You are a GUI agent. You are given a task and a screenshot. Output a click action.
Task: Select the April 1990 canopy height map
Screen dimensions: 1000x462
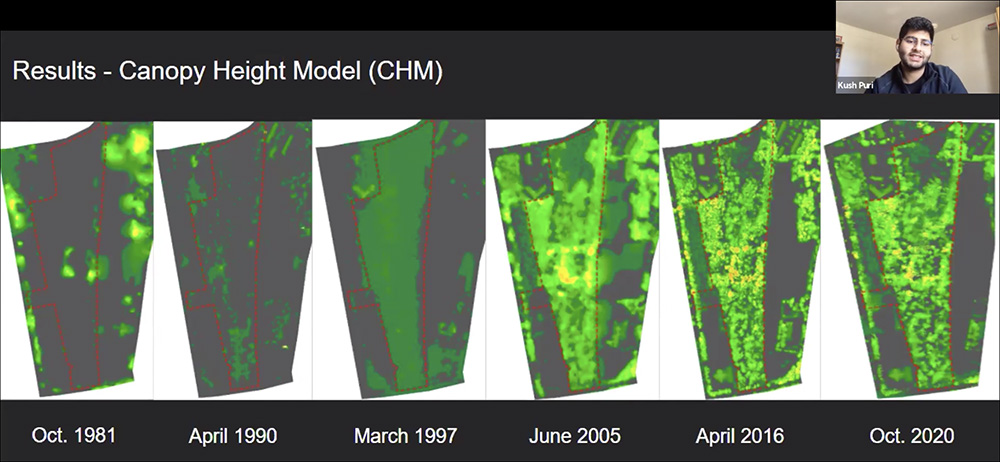(233, 259)
